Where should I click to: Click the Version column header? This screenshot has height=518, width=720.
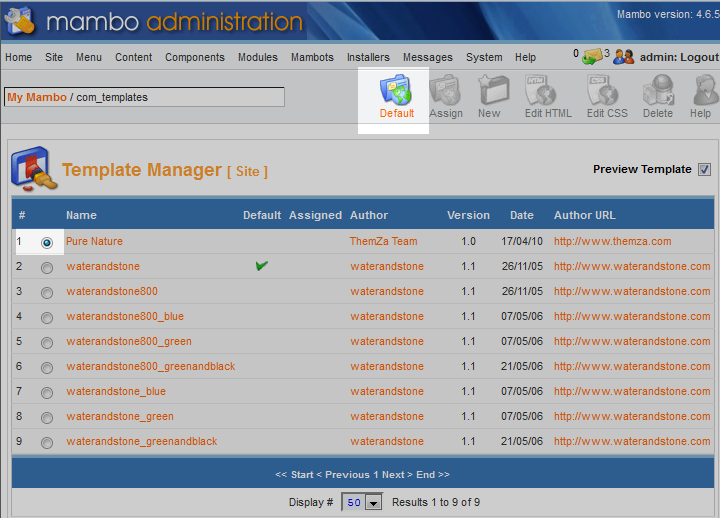pyautogui.click(x=468, y=215)
